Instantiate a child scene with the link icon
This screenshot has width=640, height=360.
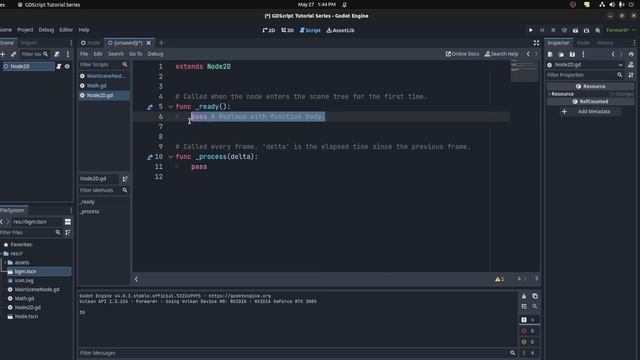pyautogui.click(x=13, y=54)
